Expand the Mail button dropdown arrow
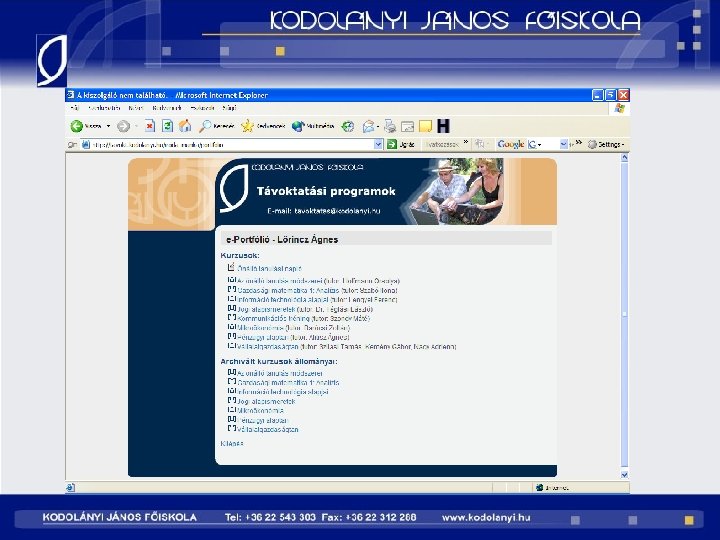This screenshot has width=720, height=540. (x=378, y=126)
